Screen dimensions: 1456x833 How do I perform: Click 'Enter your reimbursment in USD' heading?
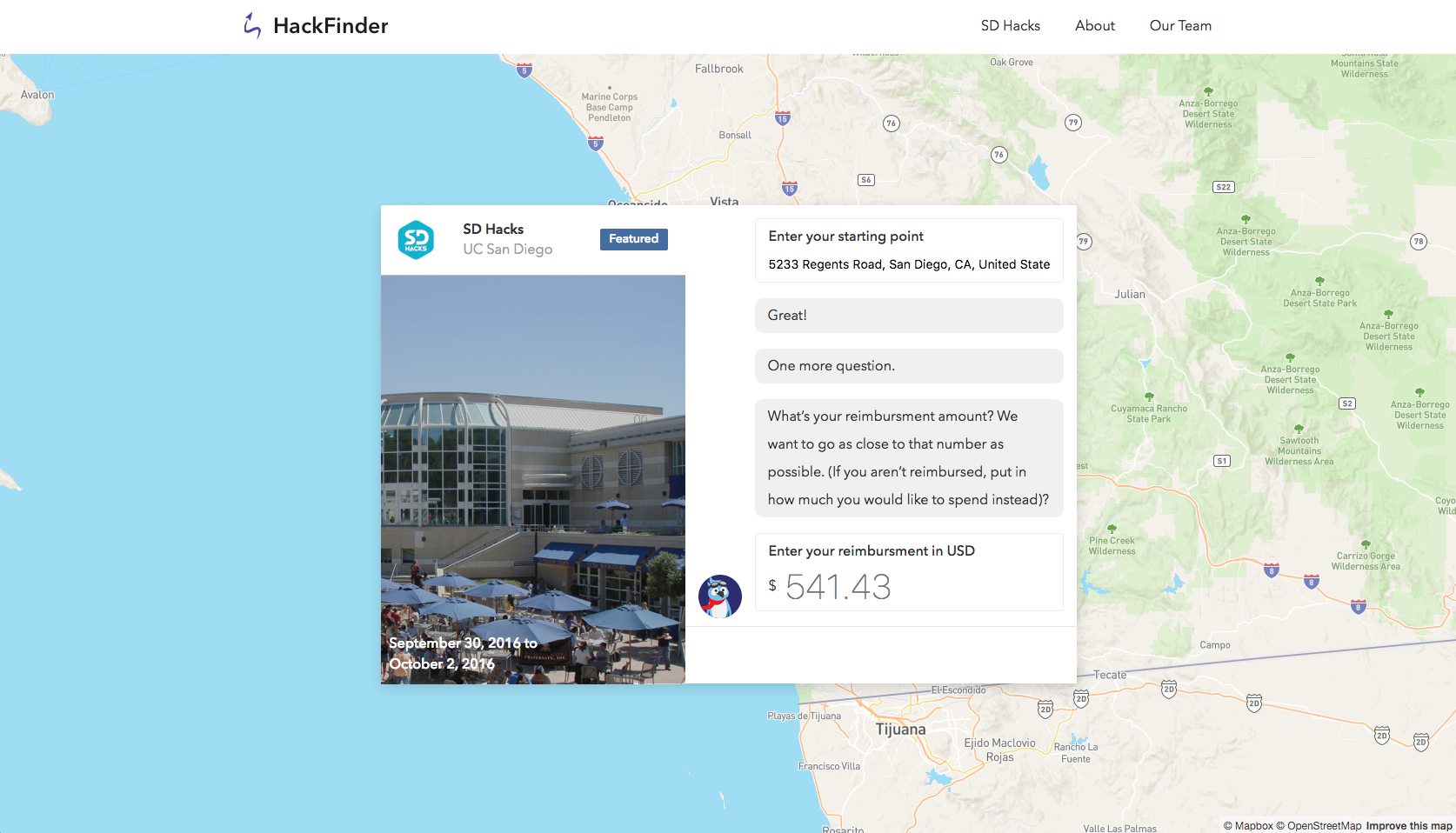(x=872, y=551)
